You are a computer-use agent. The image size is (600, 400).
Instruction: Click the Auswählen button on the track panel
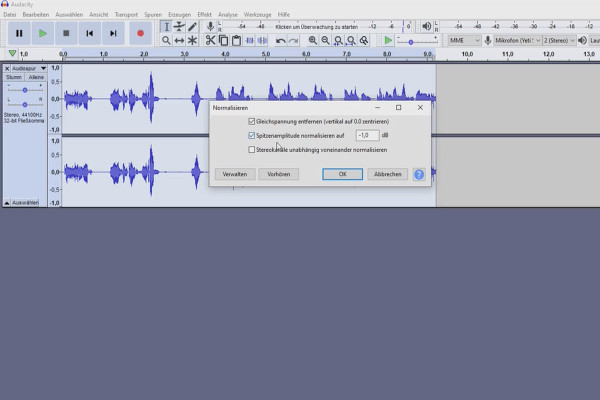(25, 202)
